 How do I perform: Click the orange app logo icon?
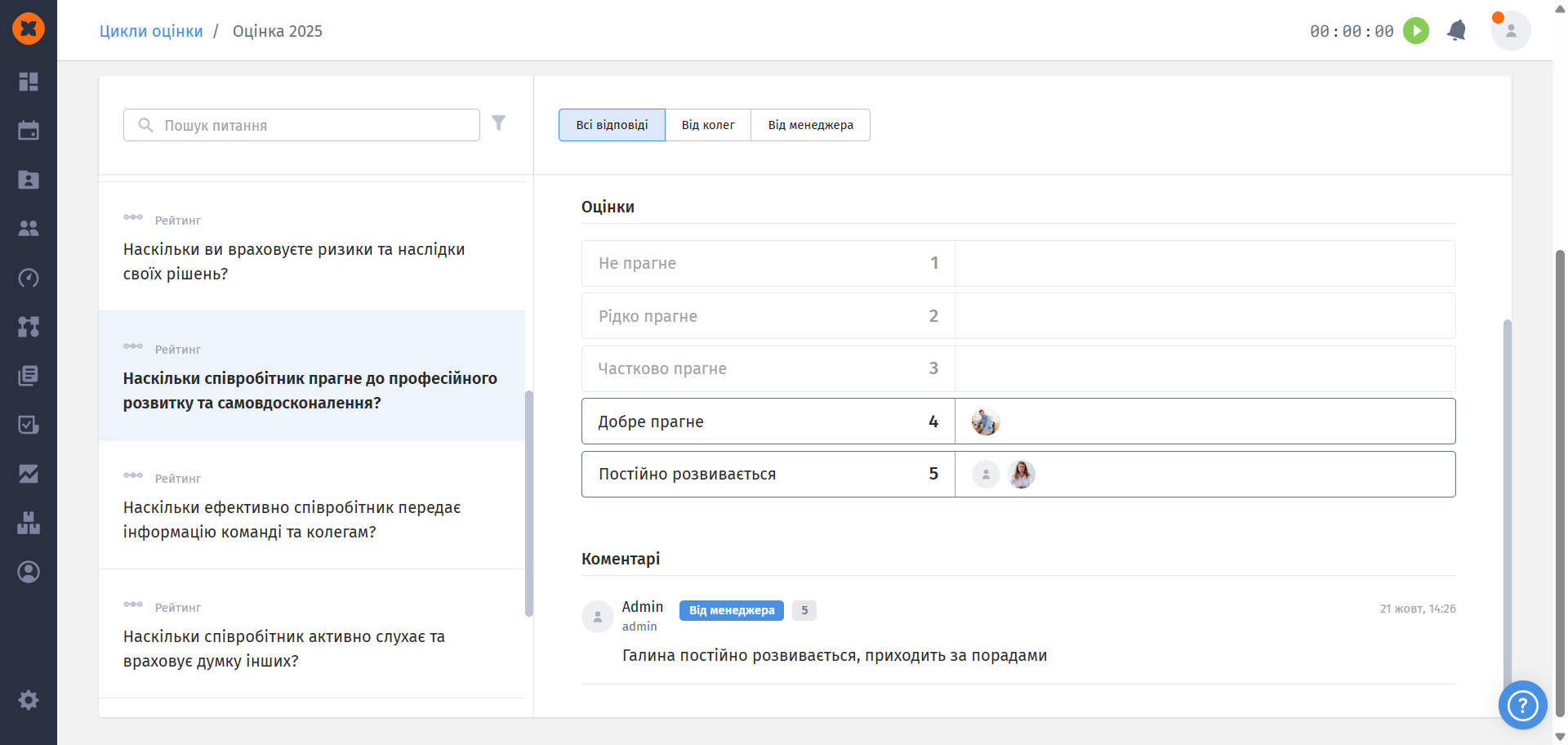pyautogui.click(x=29, y=29)
